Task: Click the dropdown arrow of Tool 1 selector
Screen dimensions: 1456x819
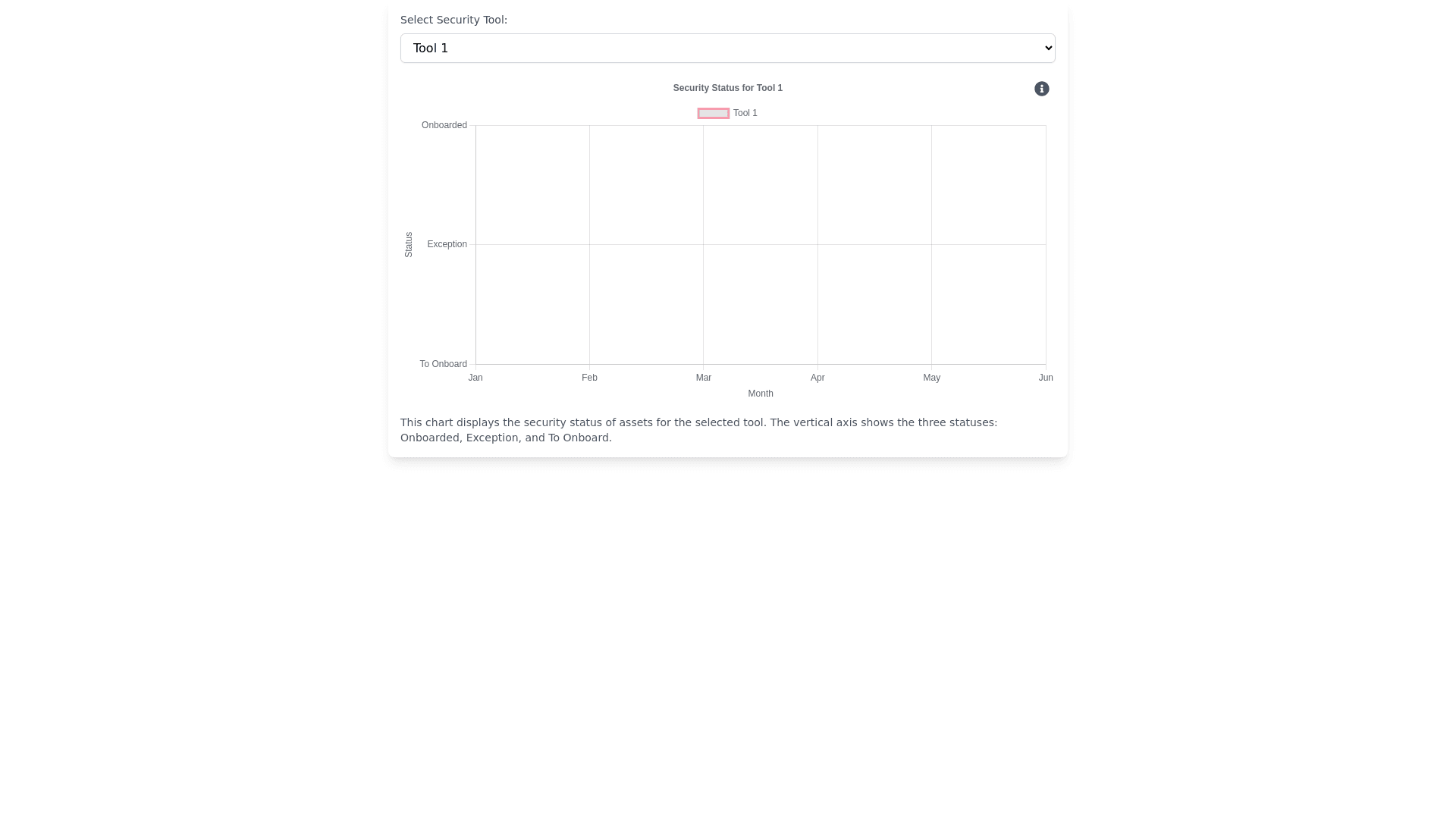Action: click(1048, 48)
